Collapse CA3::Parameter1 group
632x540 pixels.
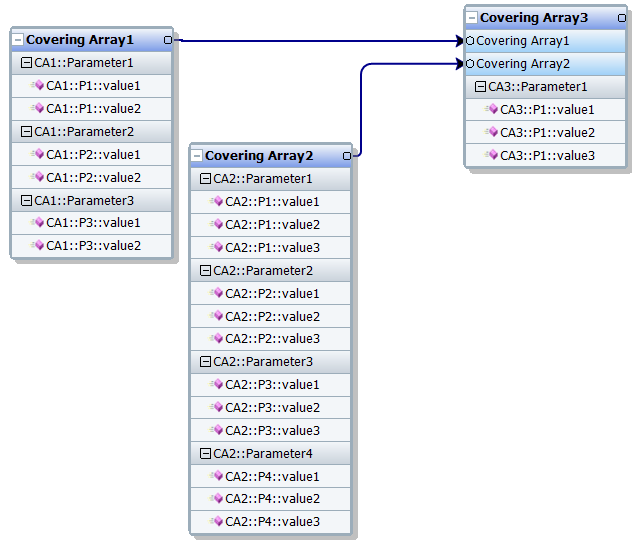click(480, 87)
